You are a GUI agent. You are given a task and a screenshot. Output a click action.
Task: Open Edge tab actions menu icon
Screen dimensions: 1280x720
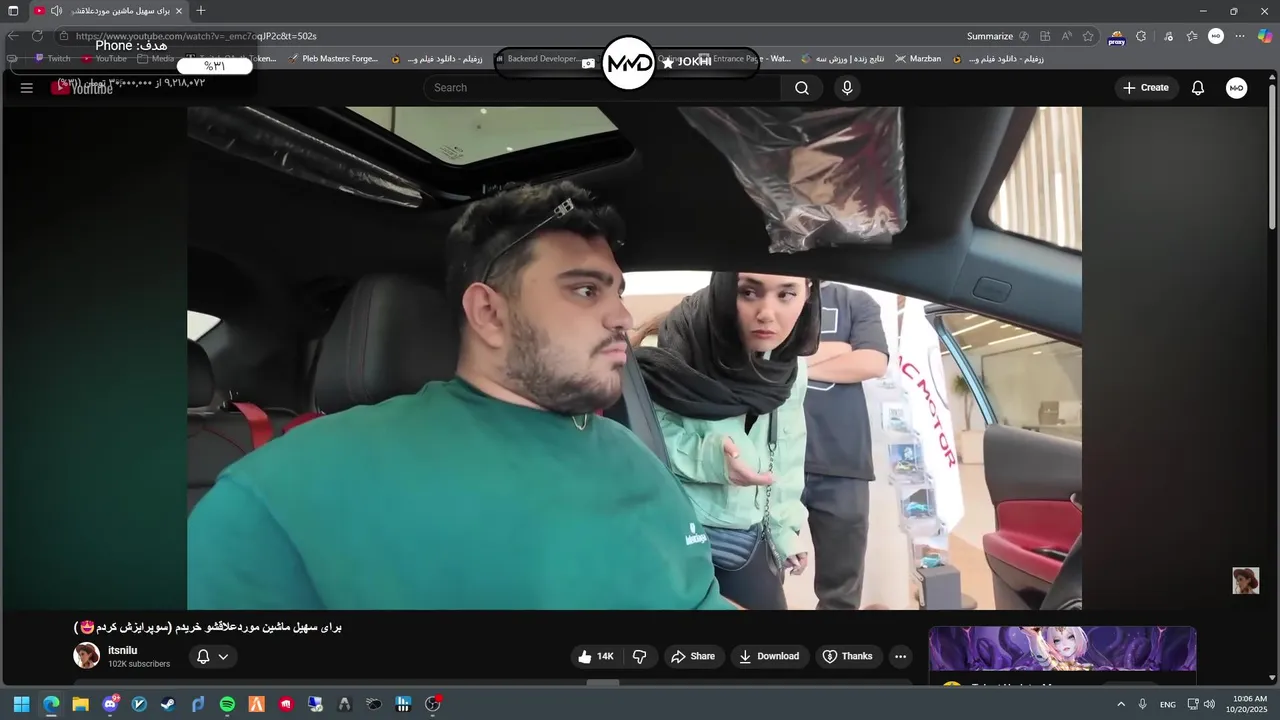13,11
